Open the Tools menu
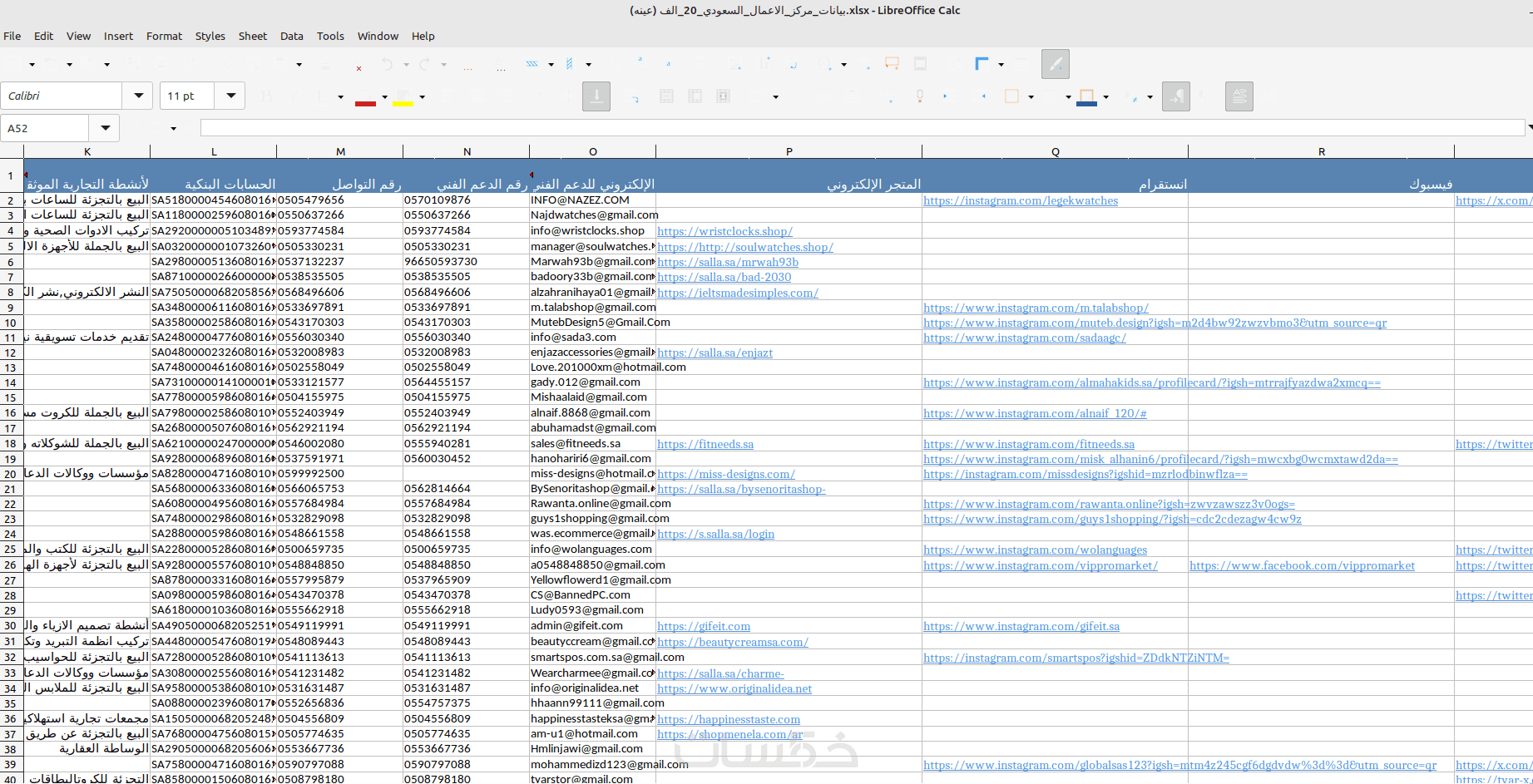 pyautogui.click(x=330, y=36)
